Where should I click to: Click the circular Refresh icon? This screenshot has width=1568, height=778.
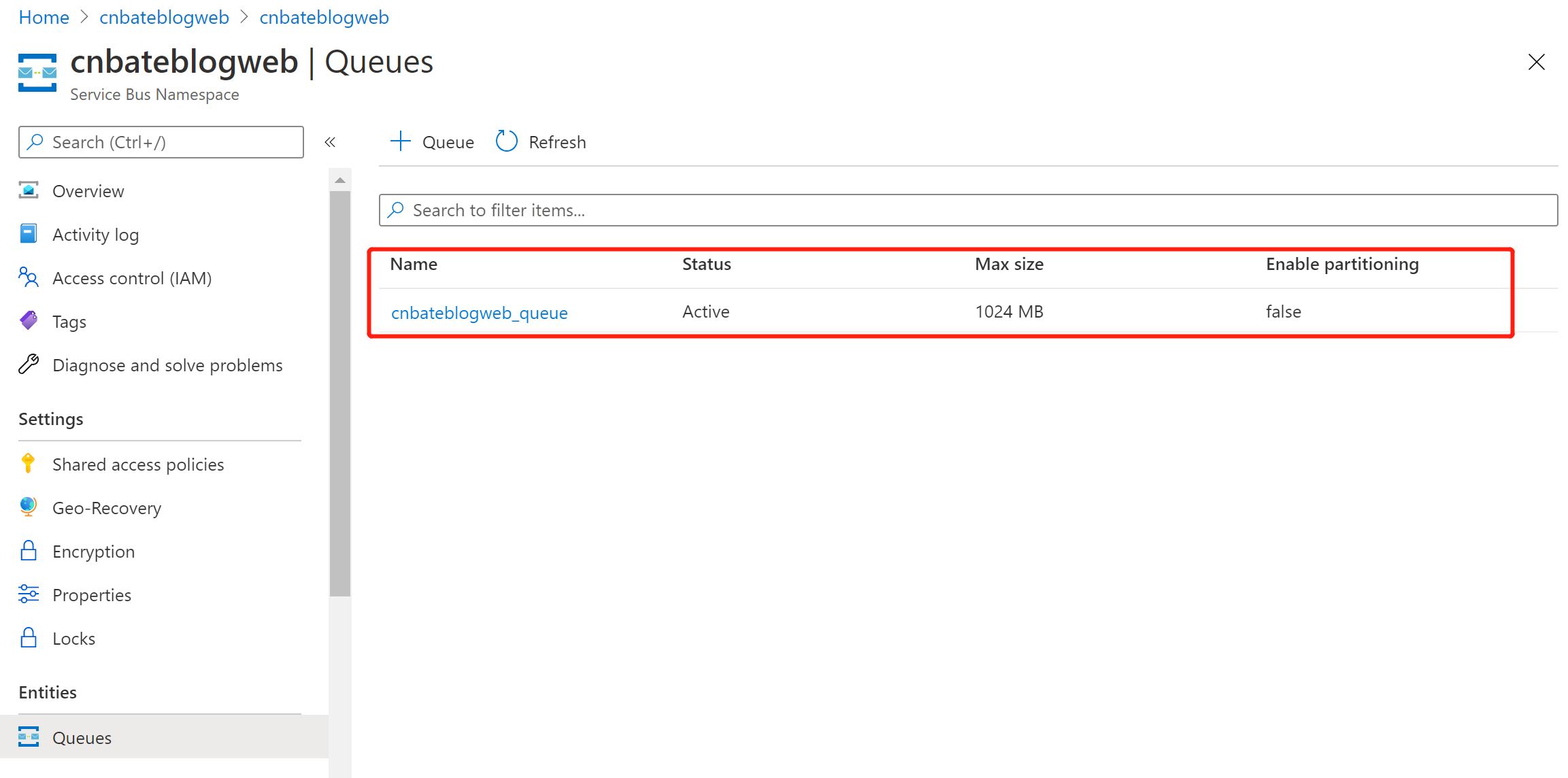coord(507,141)
